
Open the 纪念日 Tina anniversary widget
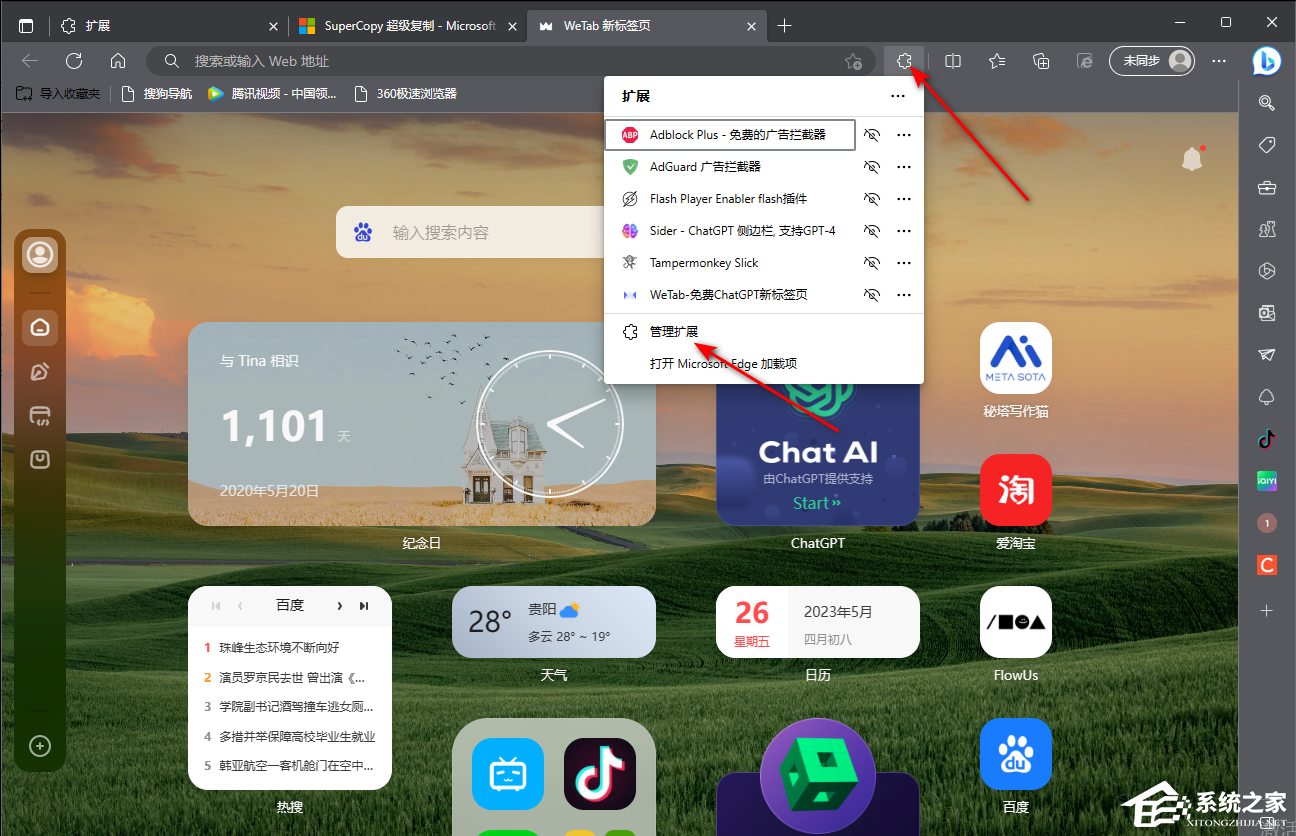[x=422, y=424]
